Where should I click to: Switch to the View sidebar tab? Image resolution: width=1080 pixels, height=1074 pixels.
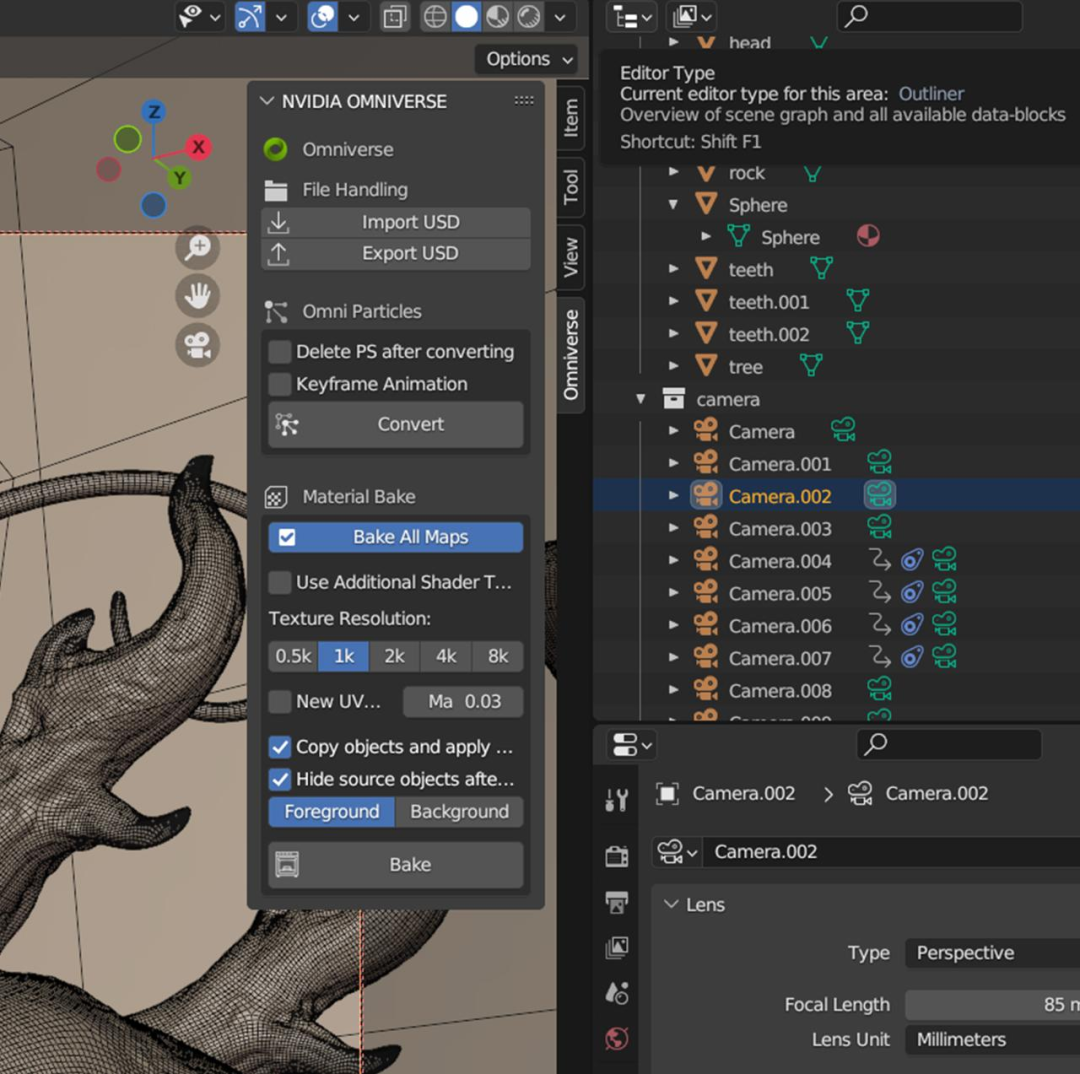[x=571, y=257]
